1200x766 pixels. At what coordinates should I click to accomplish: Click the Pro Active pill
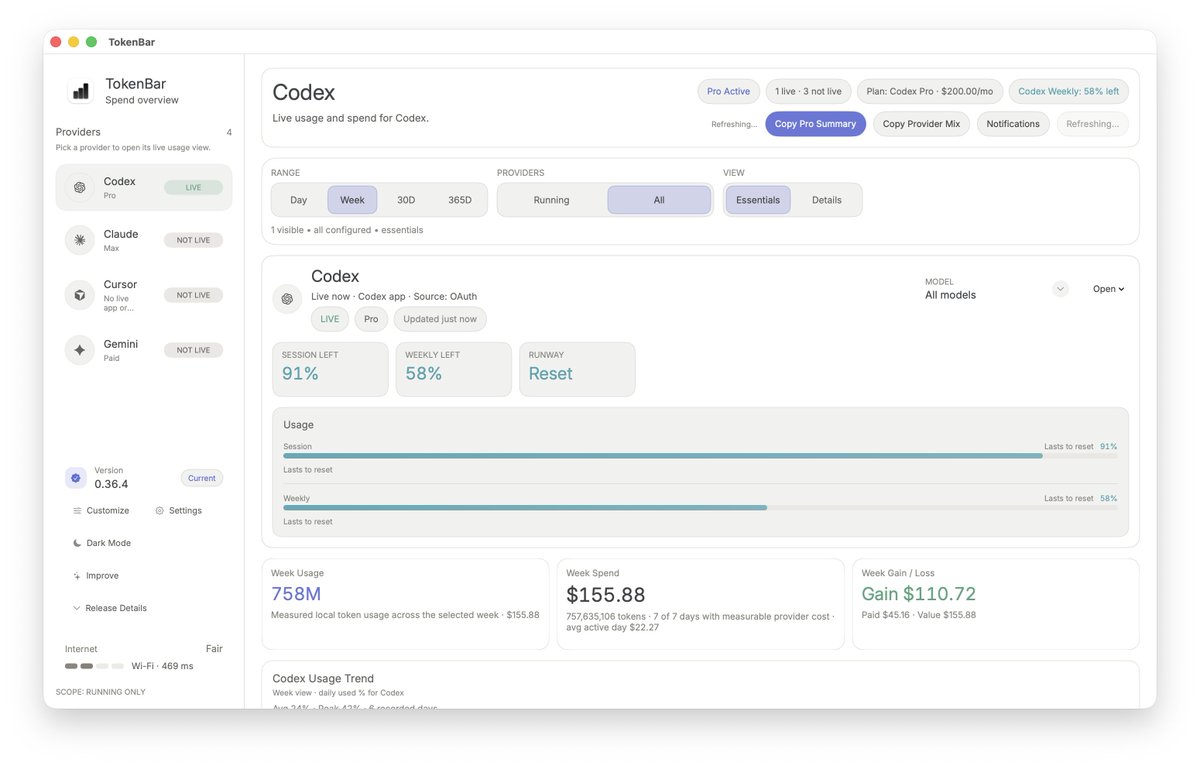pos(728,91)
